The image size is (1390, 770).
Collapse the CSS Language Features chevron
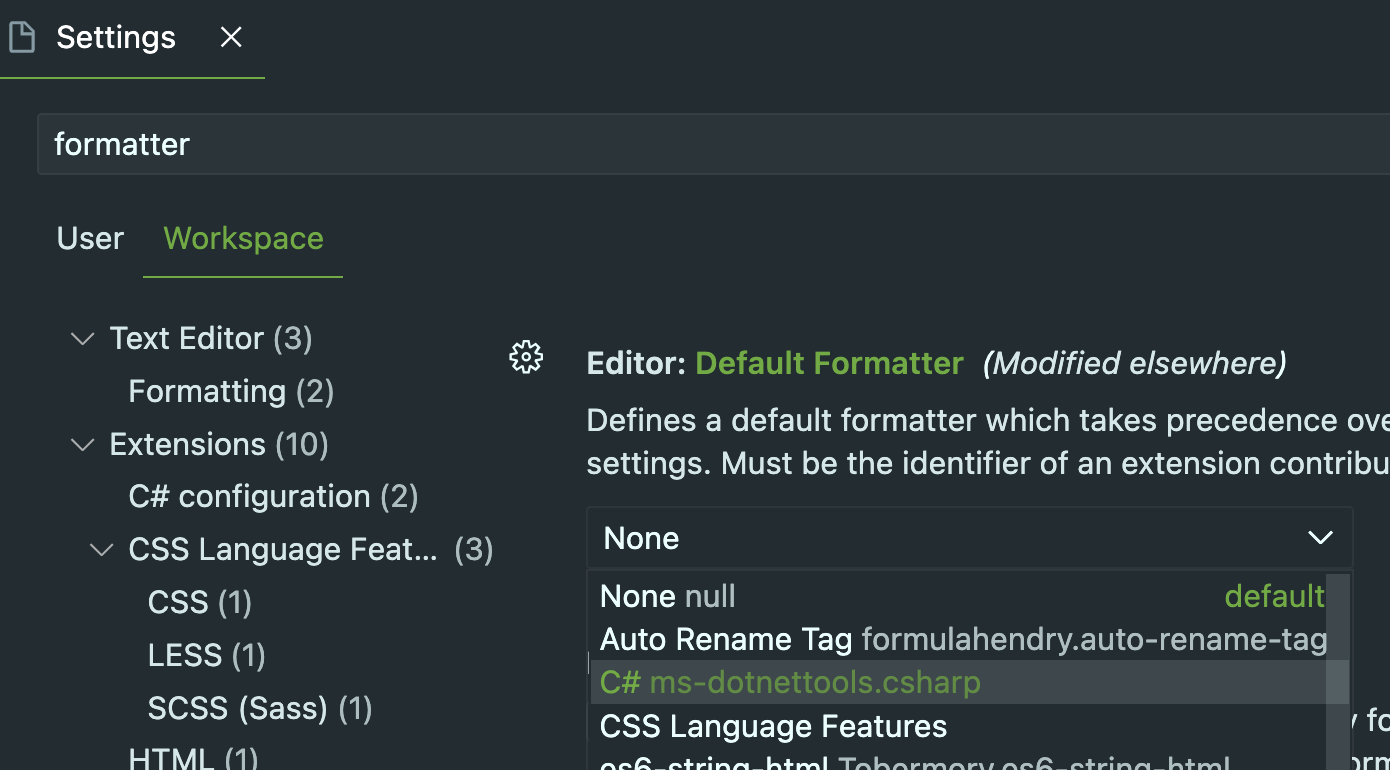pyautogui.click(x=102, y=550)
